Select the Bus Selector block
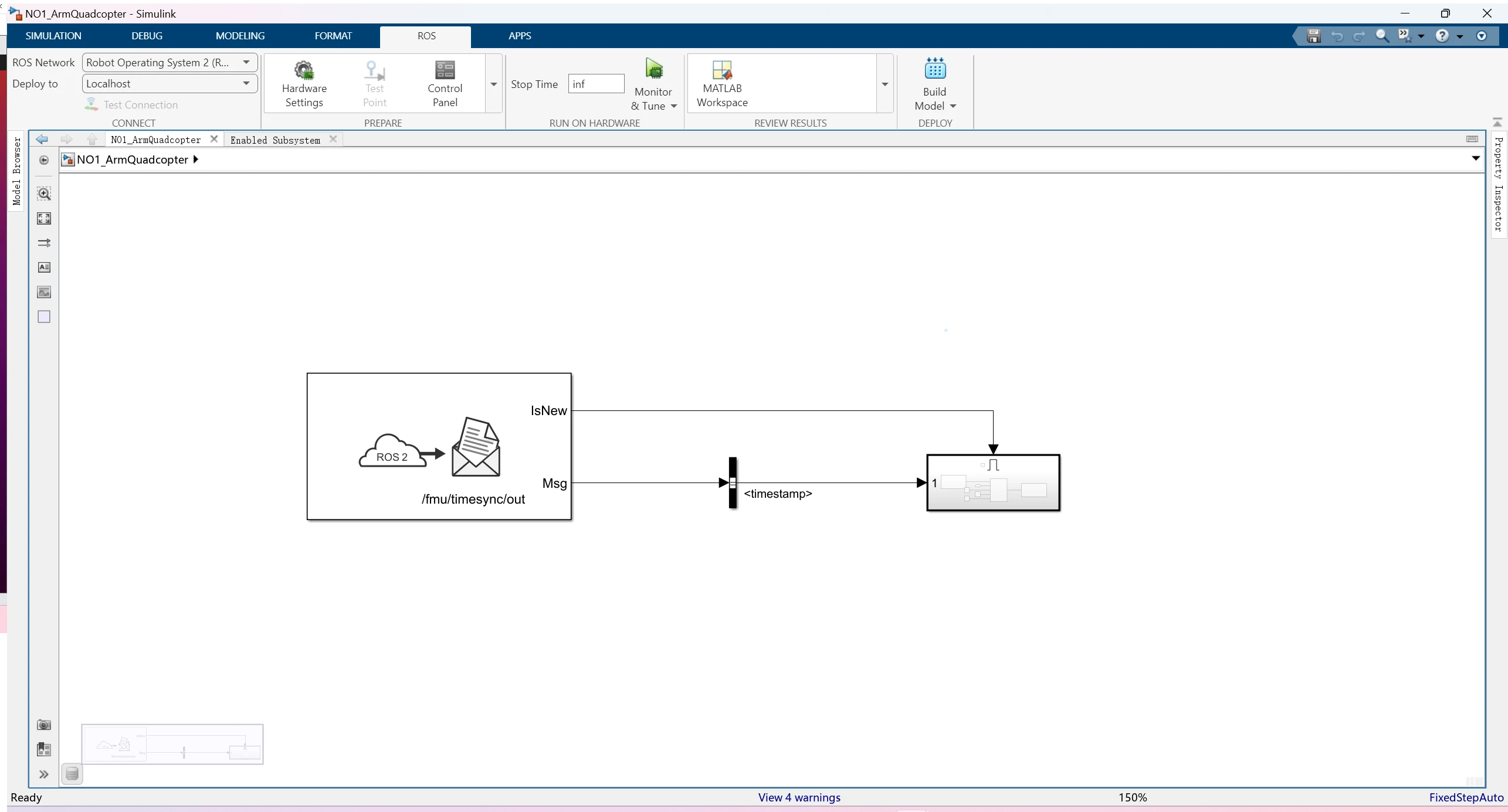This screenshot has height=812, width=1508. click(733, 483)
